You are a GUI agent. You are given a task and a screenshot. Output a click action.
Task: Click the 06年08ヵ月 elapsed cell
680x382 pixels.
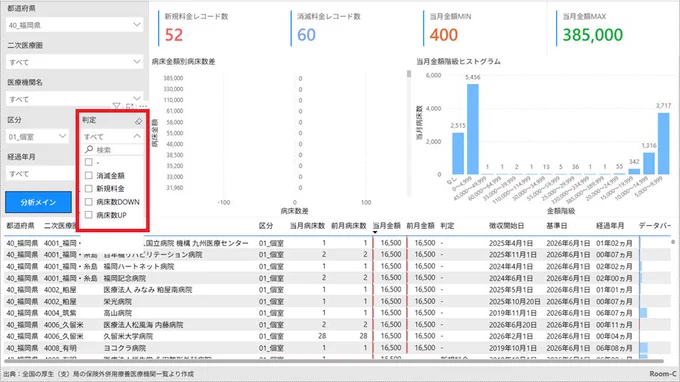click(x=614, y=348)
